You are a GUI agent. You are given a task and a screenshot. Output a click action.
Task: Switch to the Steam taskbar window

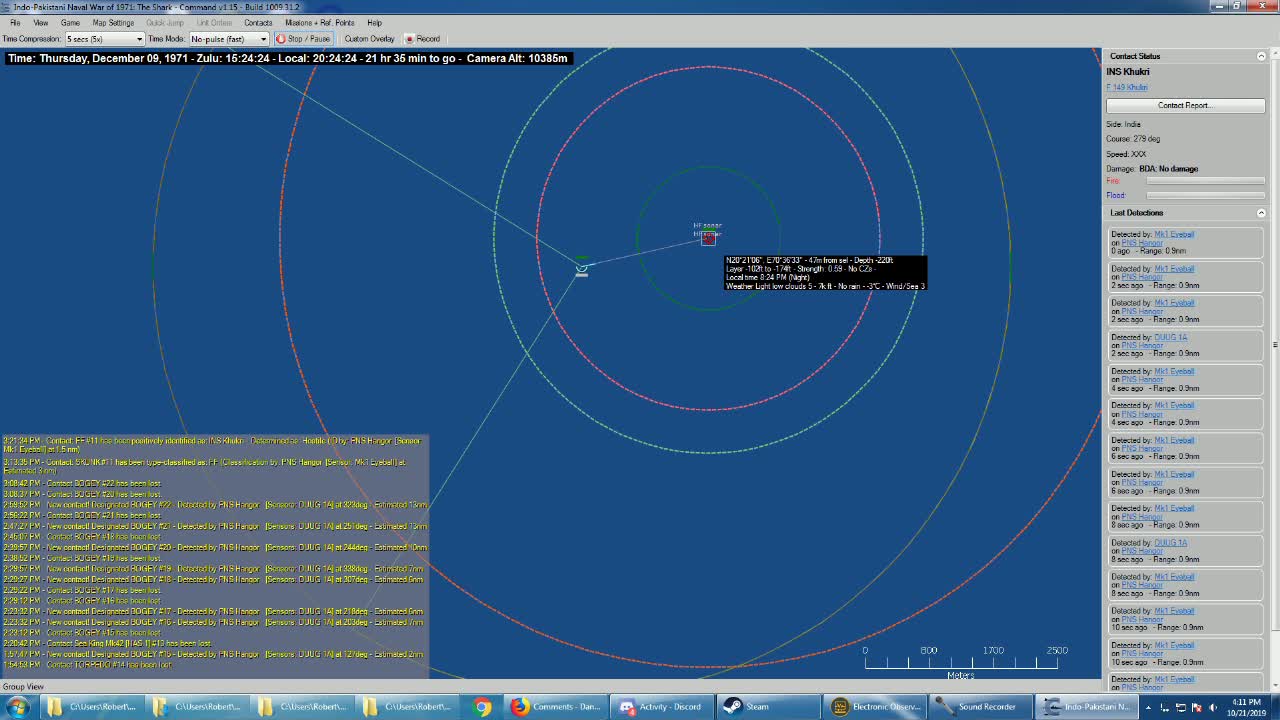(x=767, y=707)
